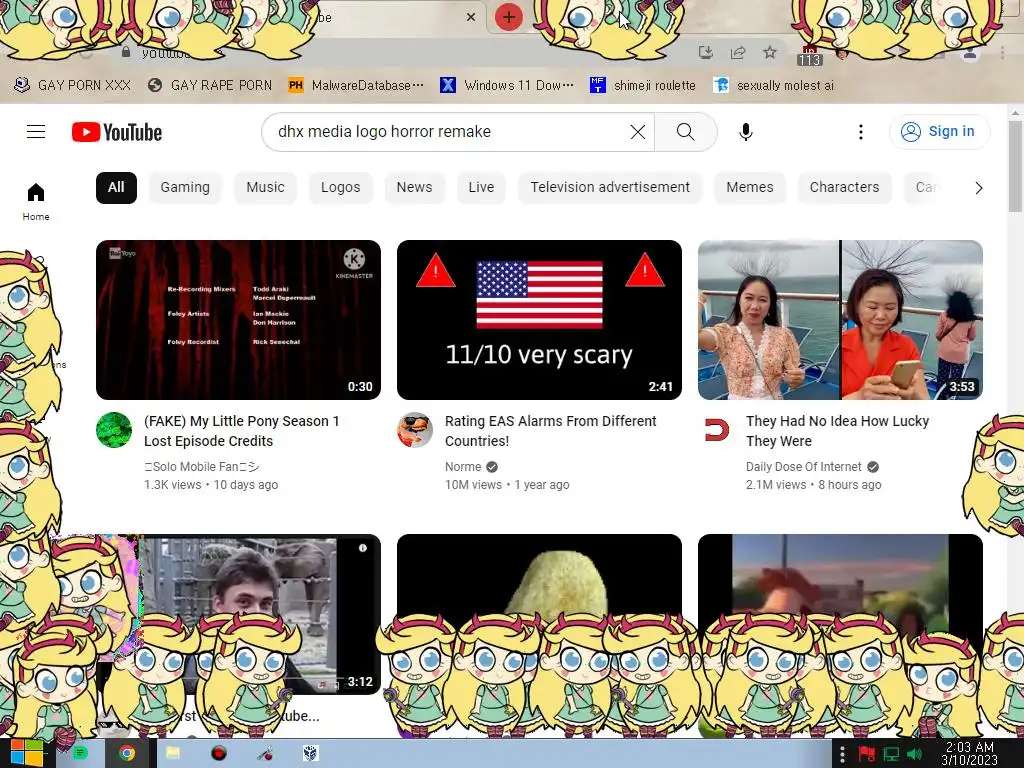Open File Explorer from the taskbar

[173, 754]
